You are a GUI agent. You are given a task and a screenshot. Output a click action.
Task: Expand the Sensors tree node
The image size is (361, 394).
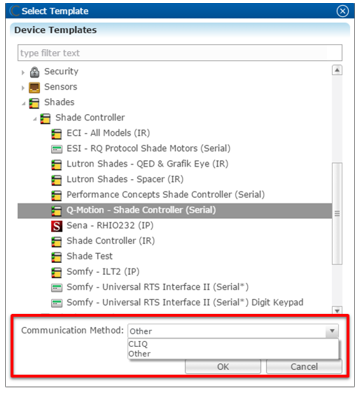pyautogui.click(x=23, y=88)
